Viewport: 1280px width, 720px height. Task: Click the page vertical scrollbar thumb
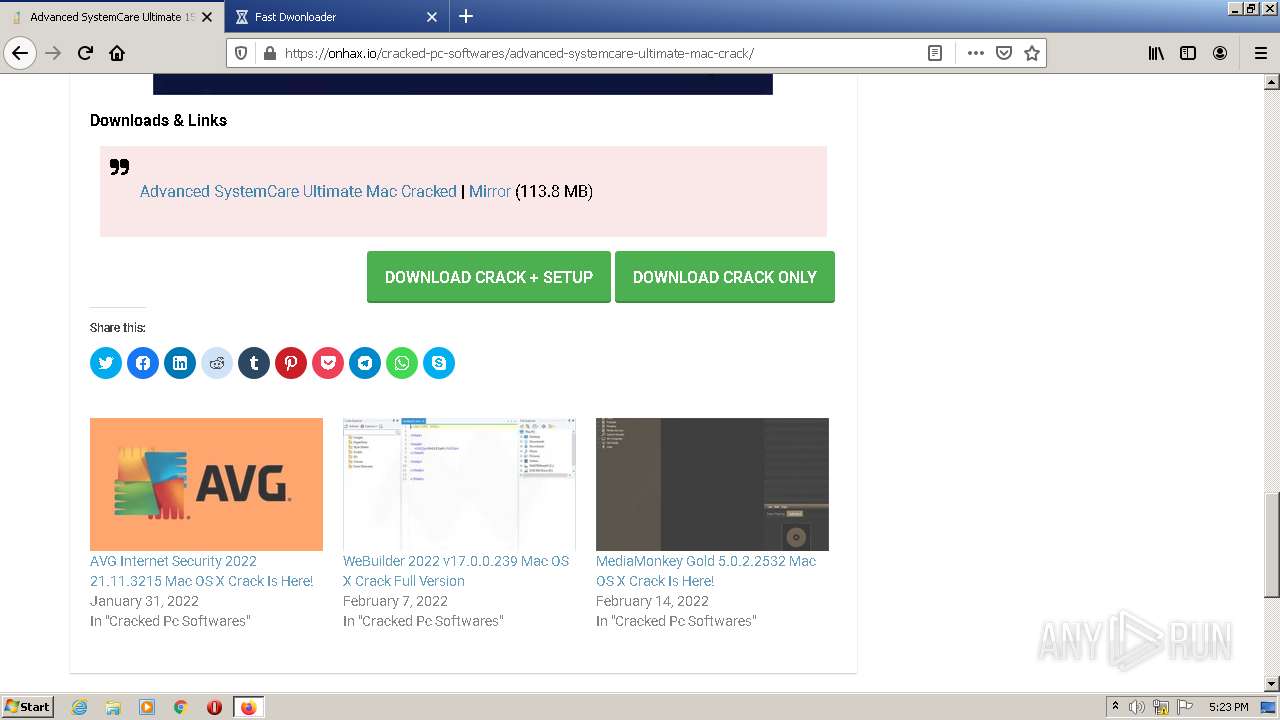1271,545
